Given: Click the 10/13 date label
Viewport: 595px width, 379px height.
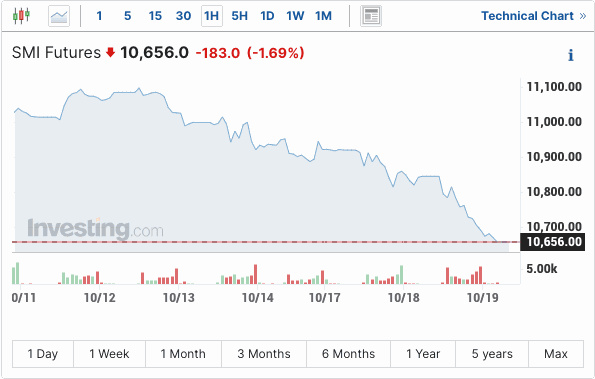Looking at the screenshot, I should tap(178, 297).
